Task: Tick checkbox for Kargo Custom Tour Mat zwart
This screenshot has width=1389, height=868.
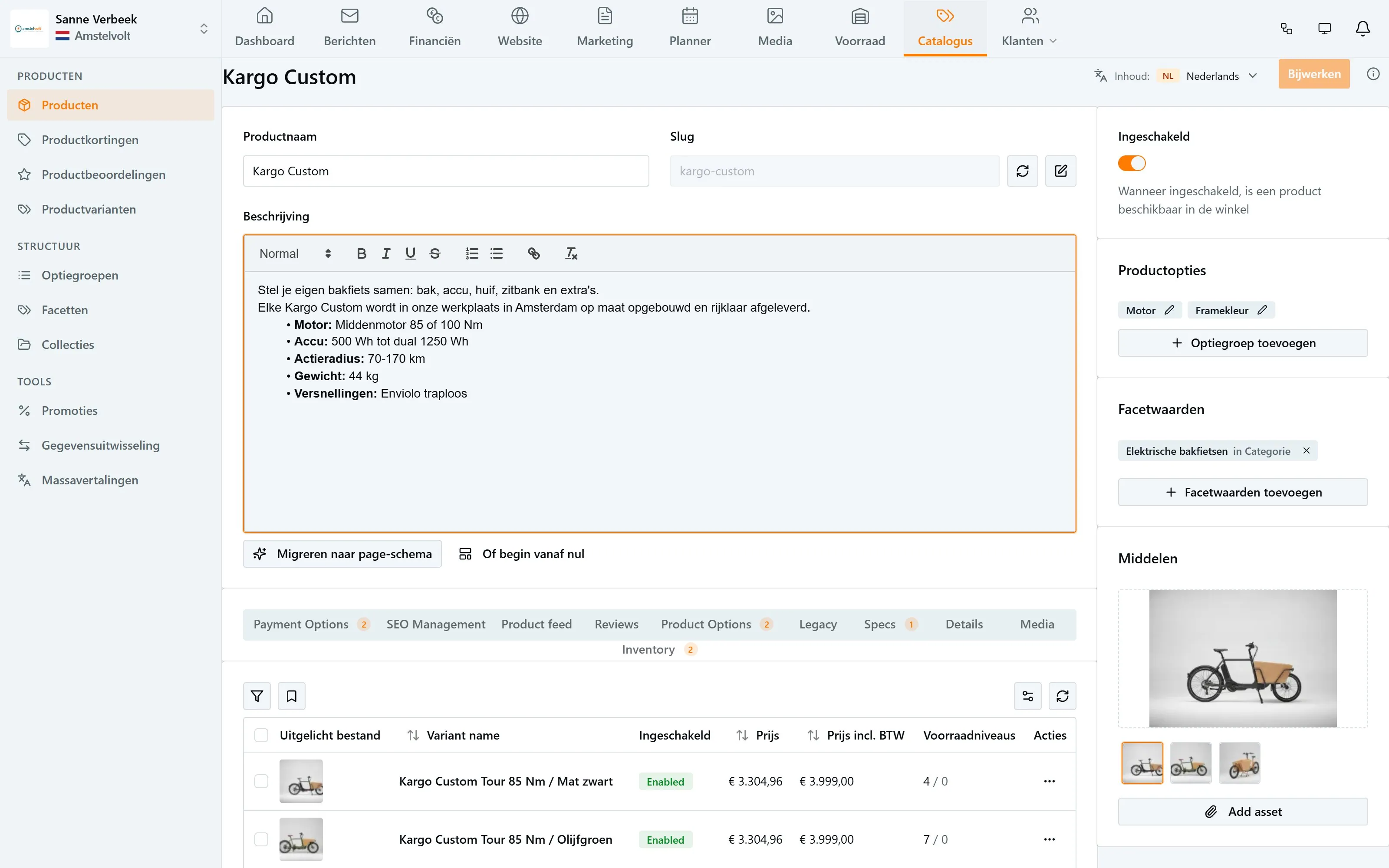Action: tap(261, 781)
